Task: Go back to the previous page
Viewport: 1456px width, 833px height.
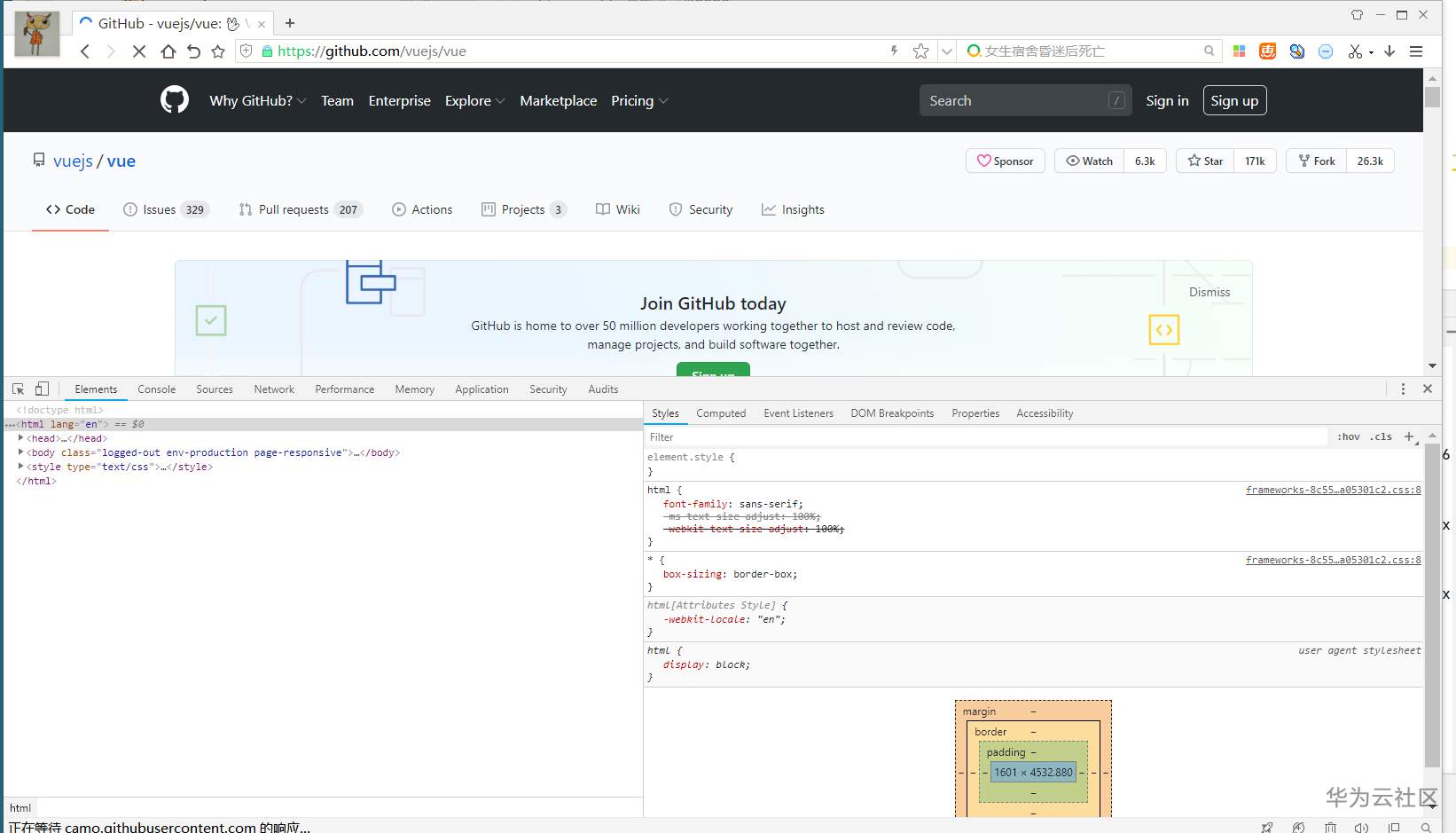Action: pyautogui.click(x=85, y=51)
